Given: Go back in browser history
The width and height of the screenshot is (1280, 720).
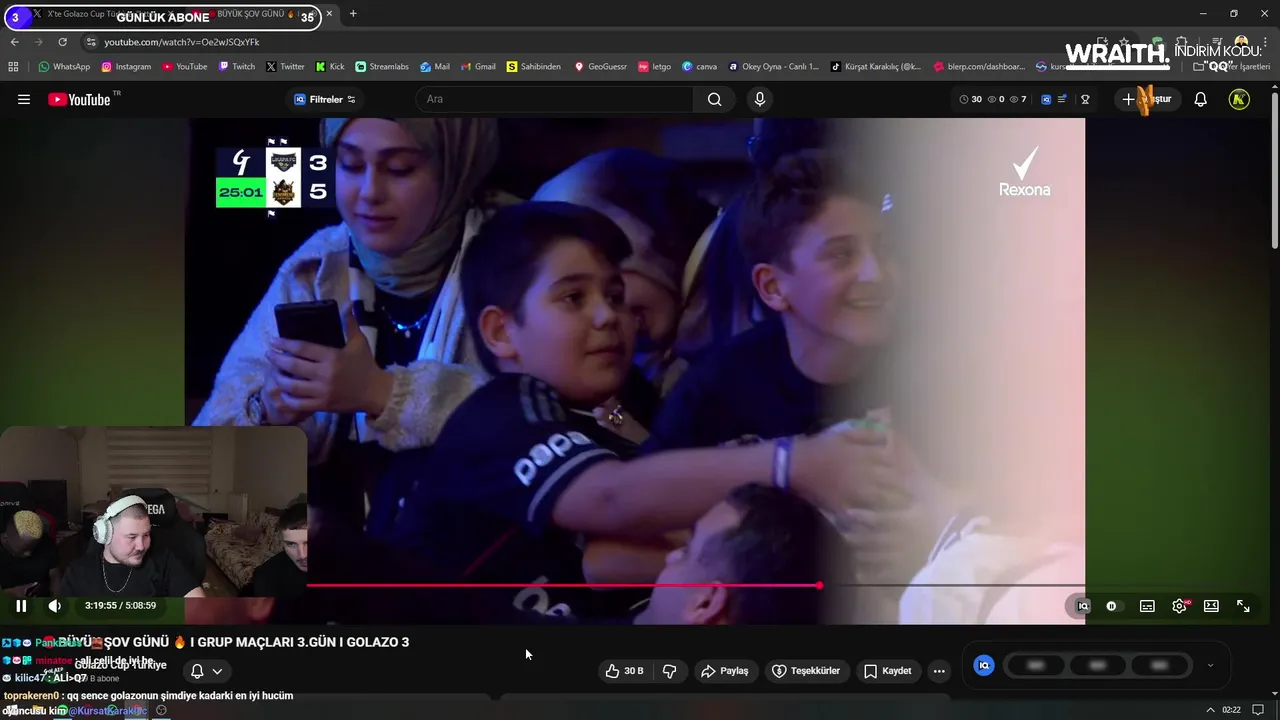Looking at the screenshot, I should coord(14,42).
